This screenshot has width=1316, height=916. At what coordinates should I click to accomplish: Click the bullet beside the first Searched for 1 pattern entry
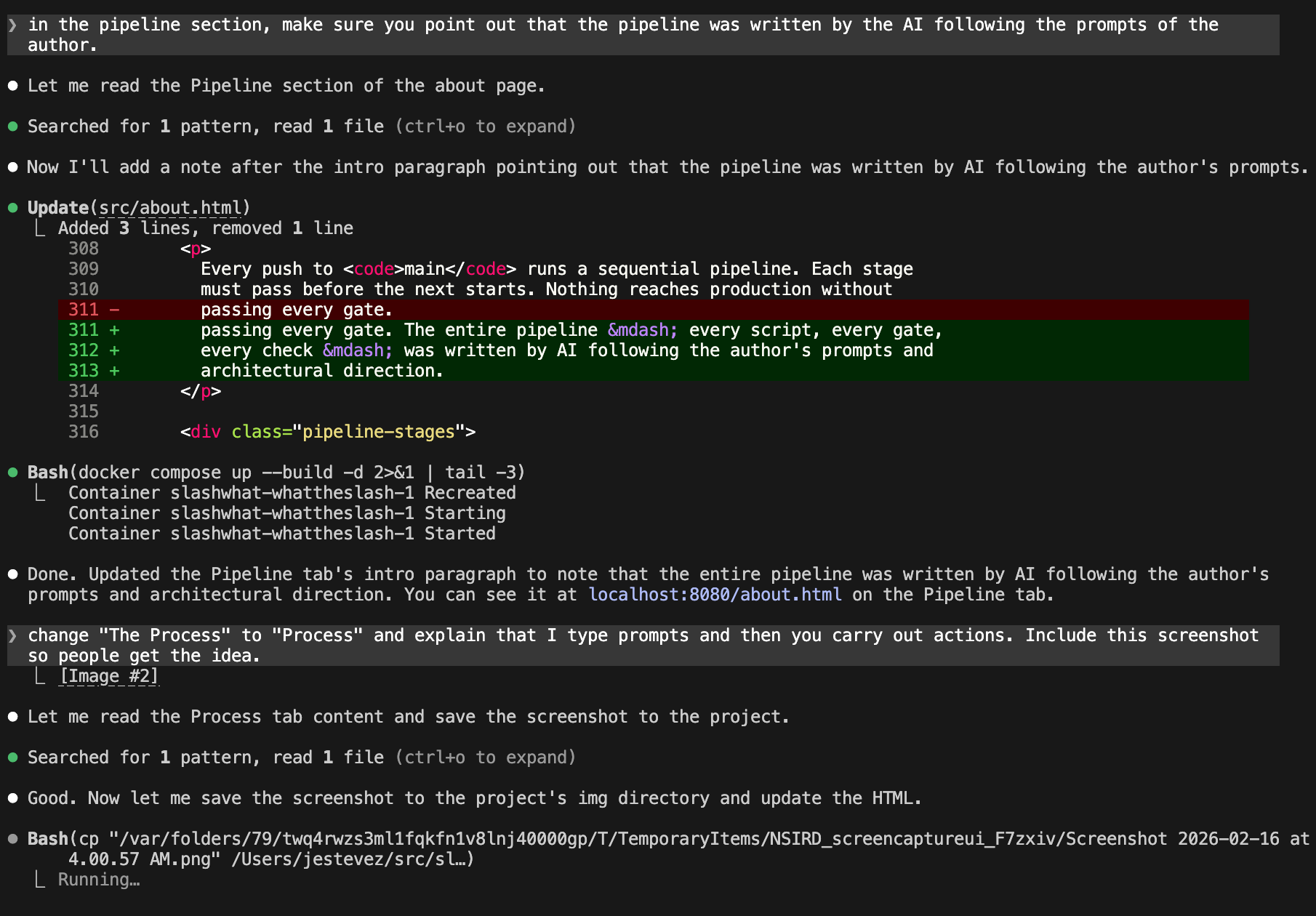pos(13,126)
